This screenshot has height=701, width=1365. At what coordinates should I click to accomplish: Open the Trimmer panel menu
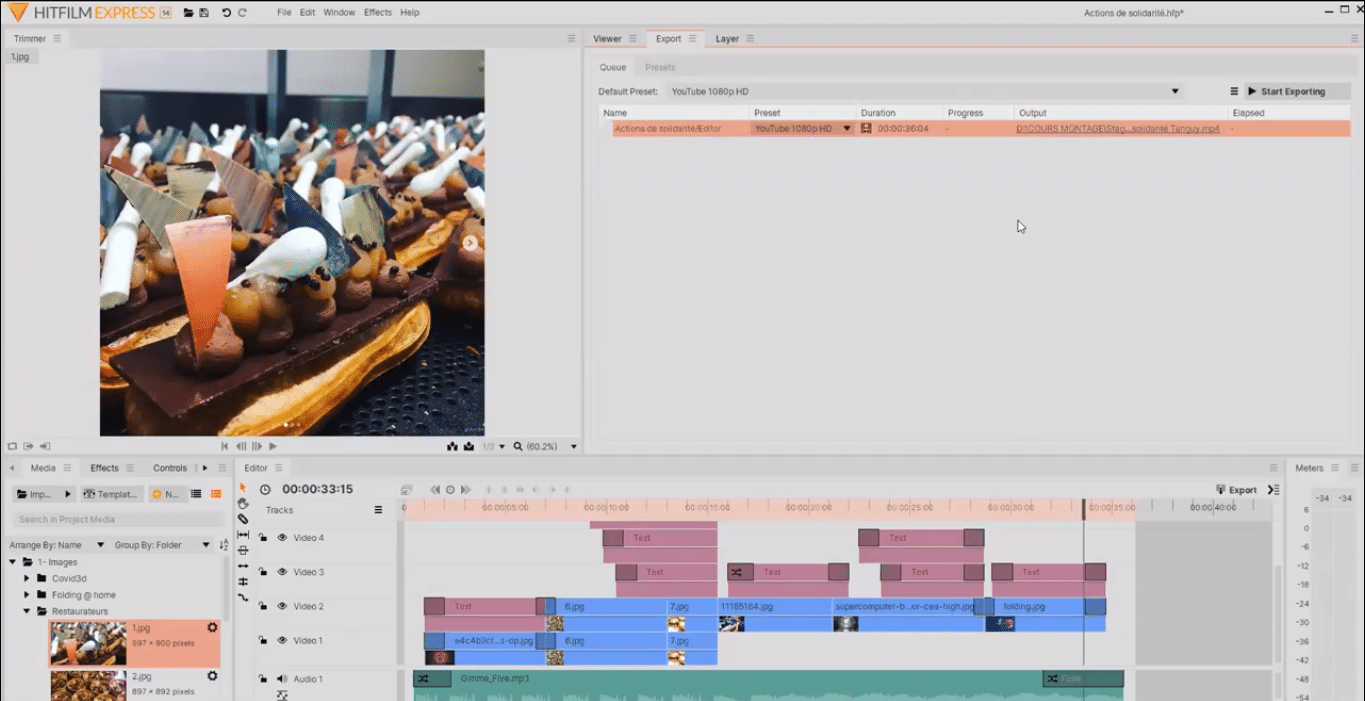(57, 39)
